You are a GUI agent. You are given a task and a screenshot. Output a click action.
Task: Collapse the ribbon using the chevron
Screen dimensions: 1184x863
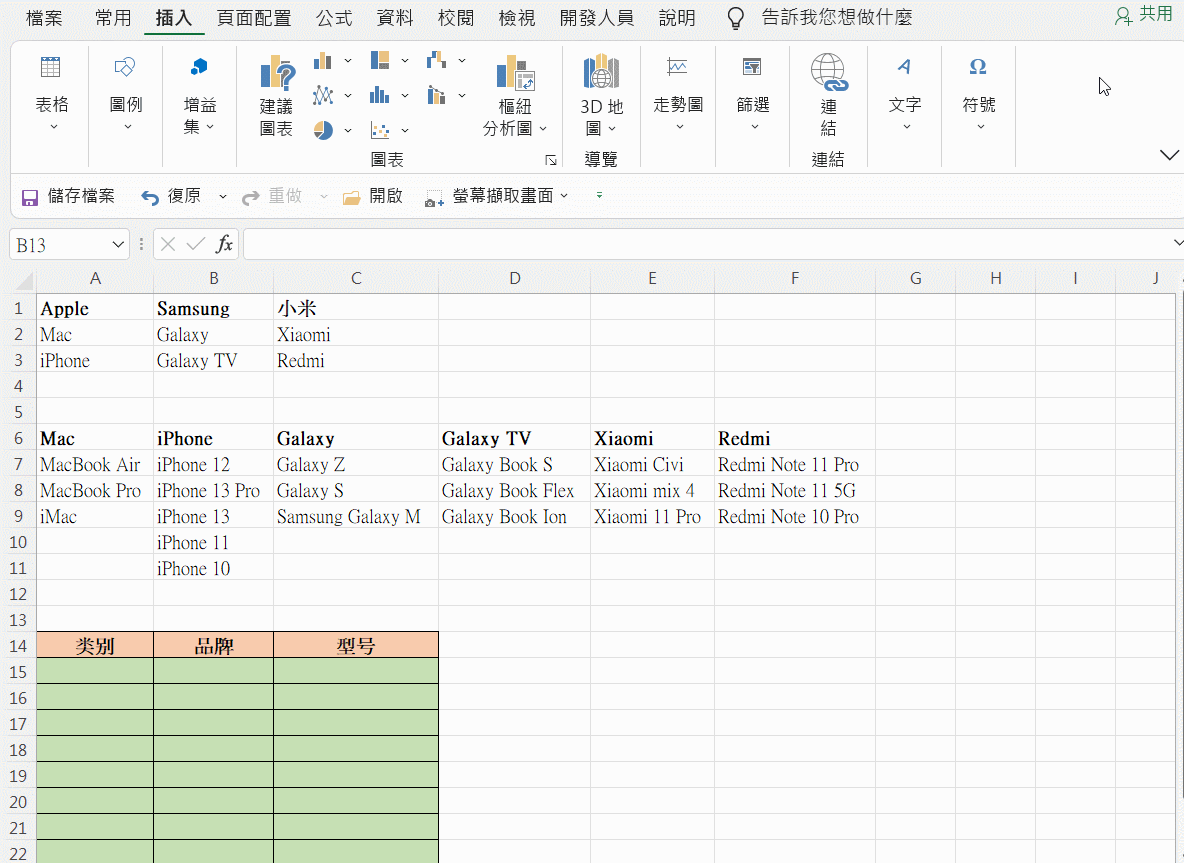point(1168,155)
